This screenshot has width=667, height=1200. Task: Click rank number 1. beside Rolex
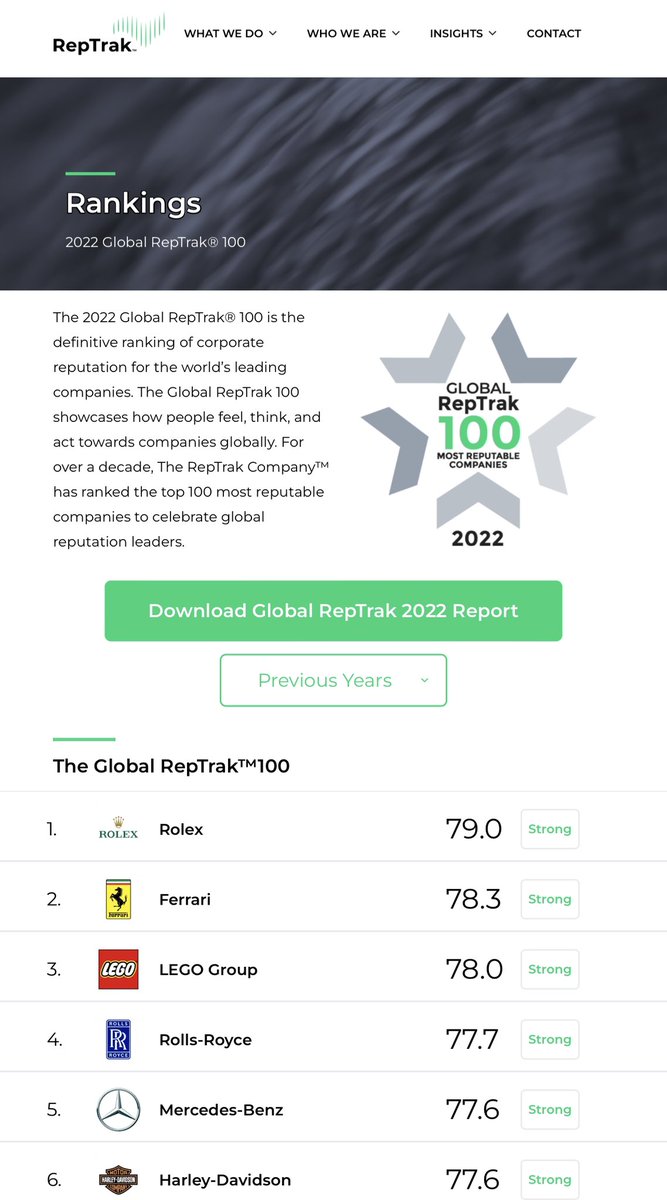click(52, 829)
